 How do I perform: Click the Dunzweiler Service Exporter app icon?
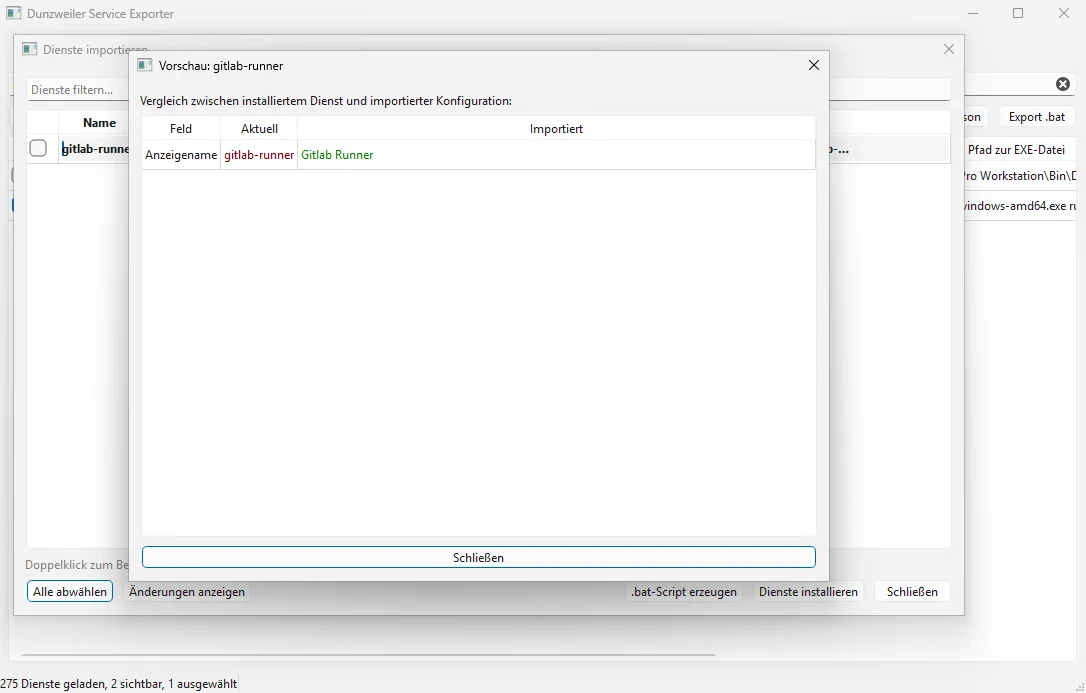[x=14, y=14]
